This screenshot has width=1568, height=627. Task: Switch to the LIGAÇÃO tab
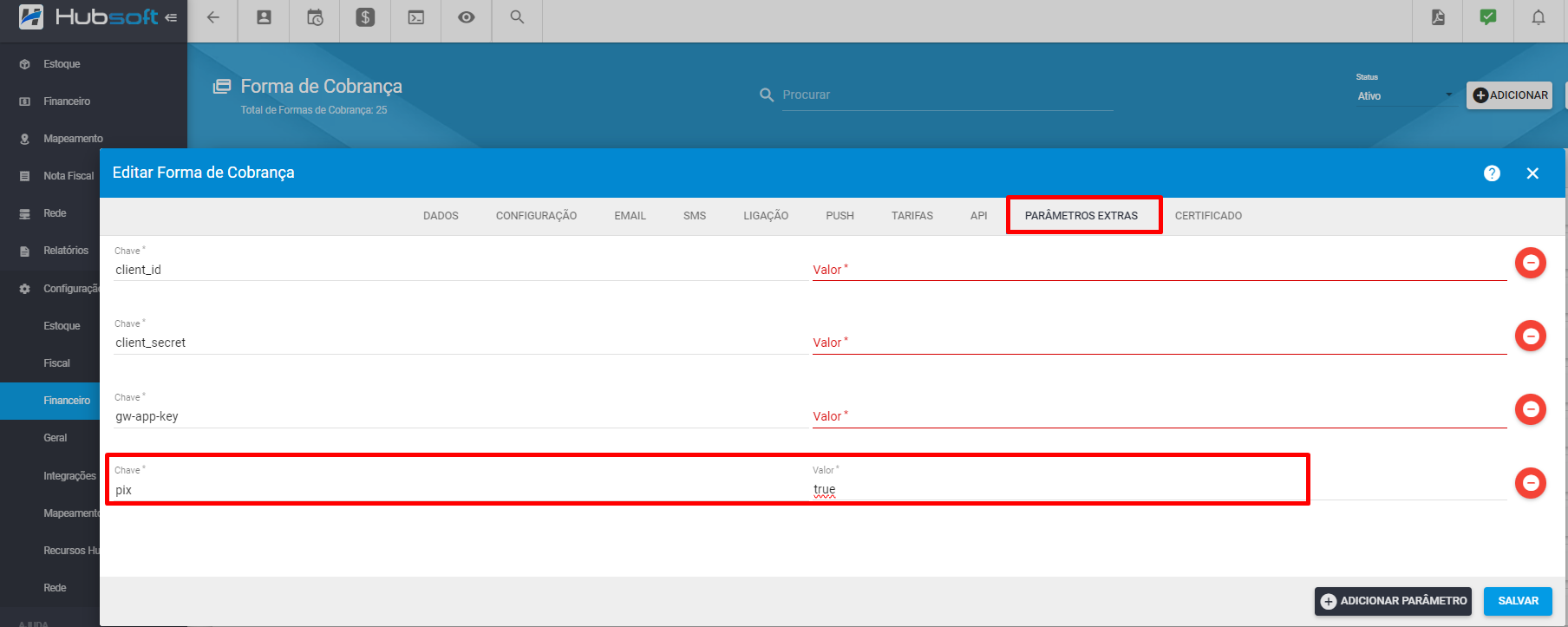[766, 216]
